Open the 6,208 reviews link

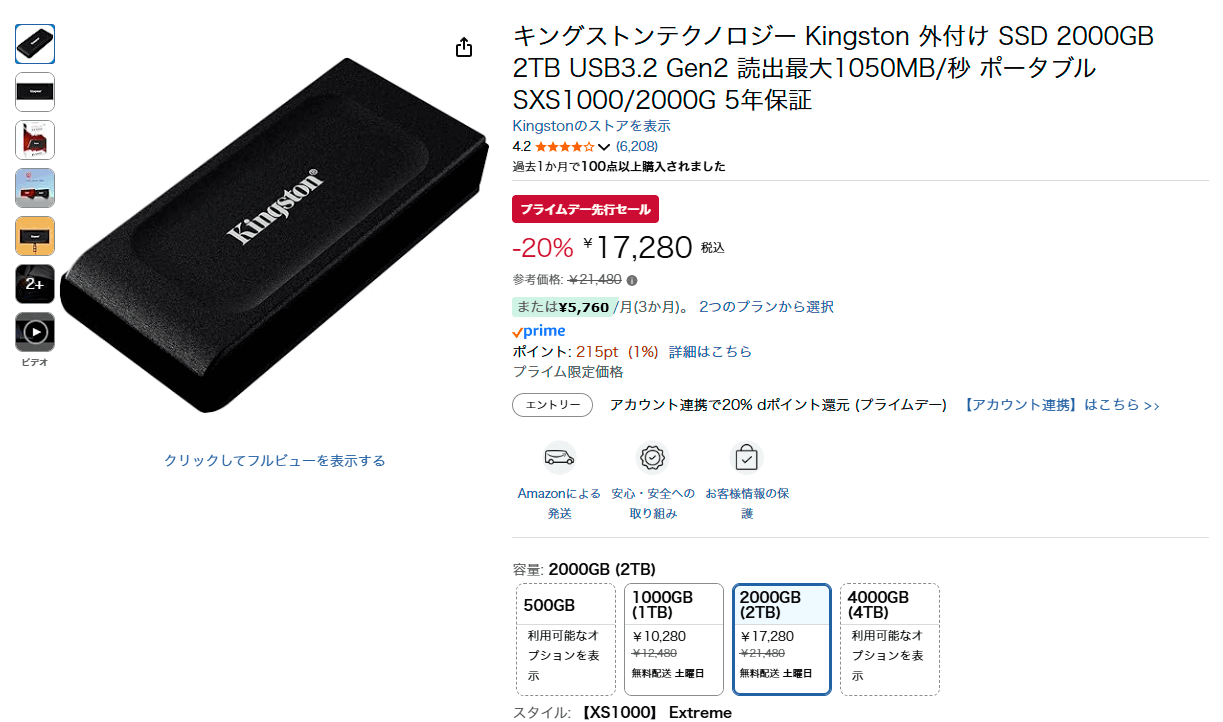point(637,146)
